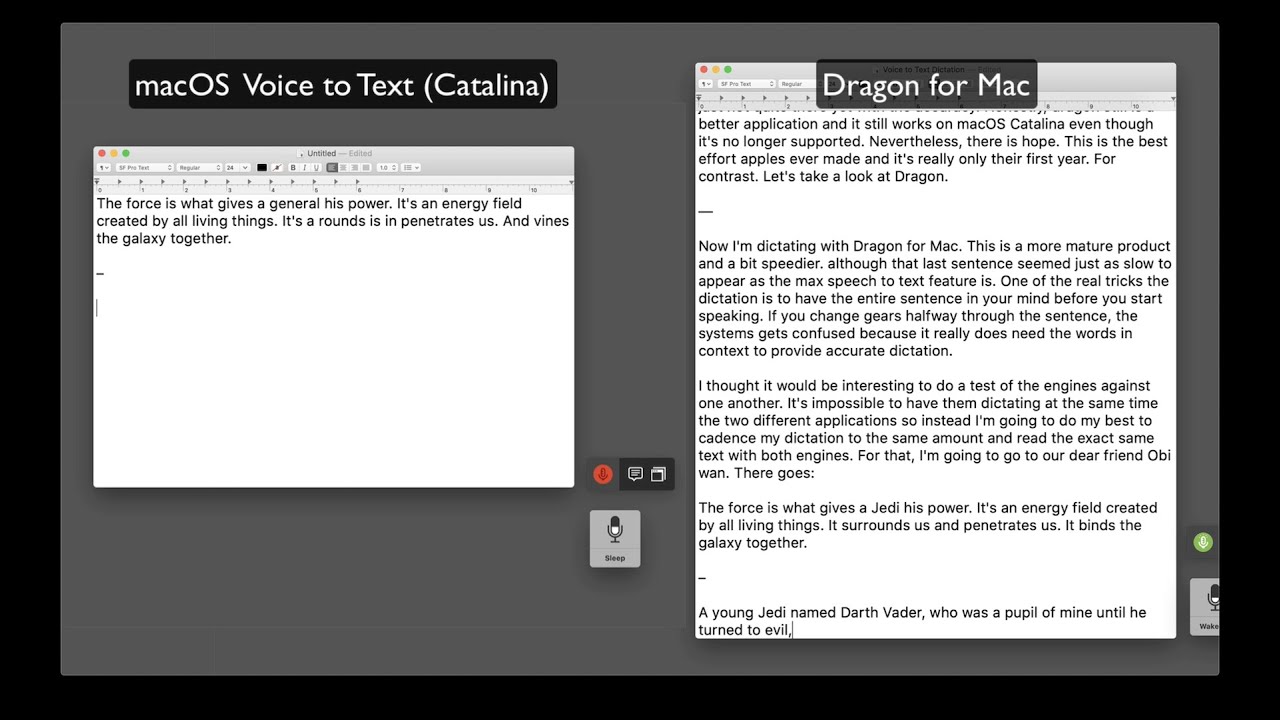Open SF Pro Text font dropdown in Untitled
This screenshot has height=720, width=1280.
click(145, 167)
